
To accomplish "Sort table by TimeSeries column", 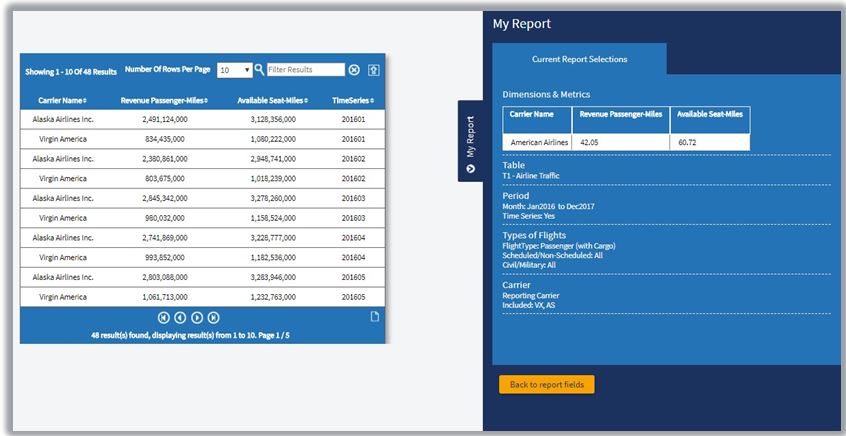I will click(x=353, y=101).
